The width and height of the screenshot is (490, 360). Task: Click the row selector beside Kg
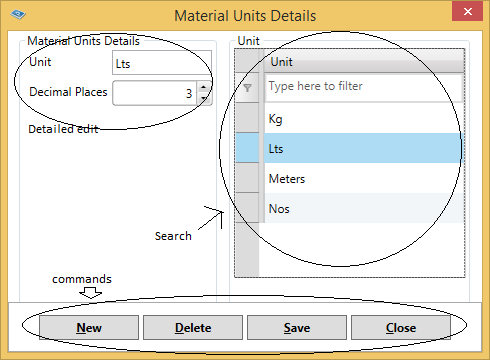click(247, 118)
